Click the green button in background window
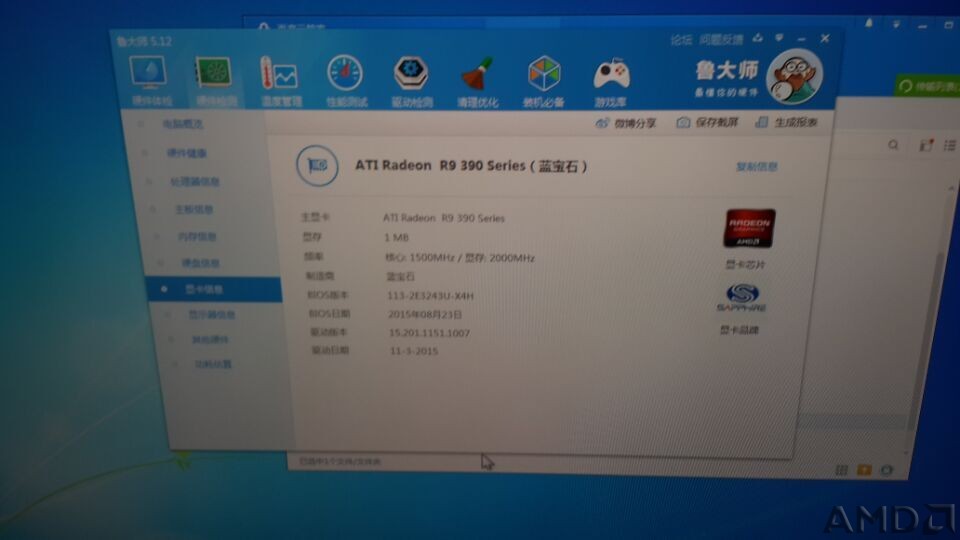Screen dimensions: 960x540 [927, 86]
